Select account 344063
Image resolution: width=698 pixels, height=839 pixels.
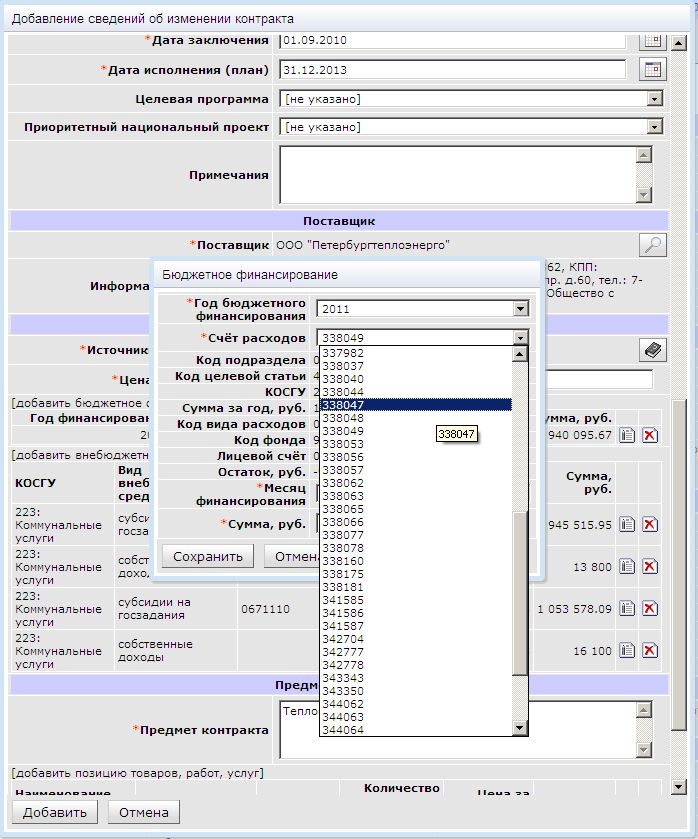[416, 716]
